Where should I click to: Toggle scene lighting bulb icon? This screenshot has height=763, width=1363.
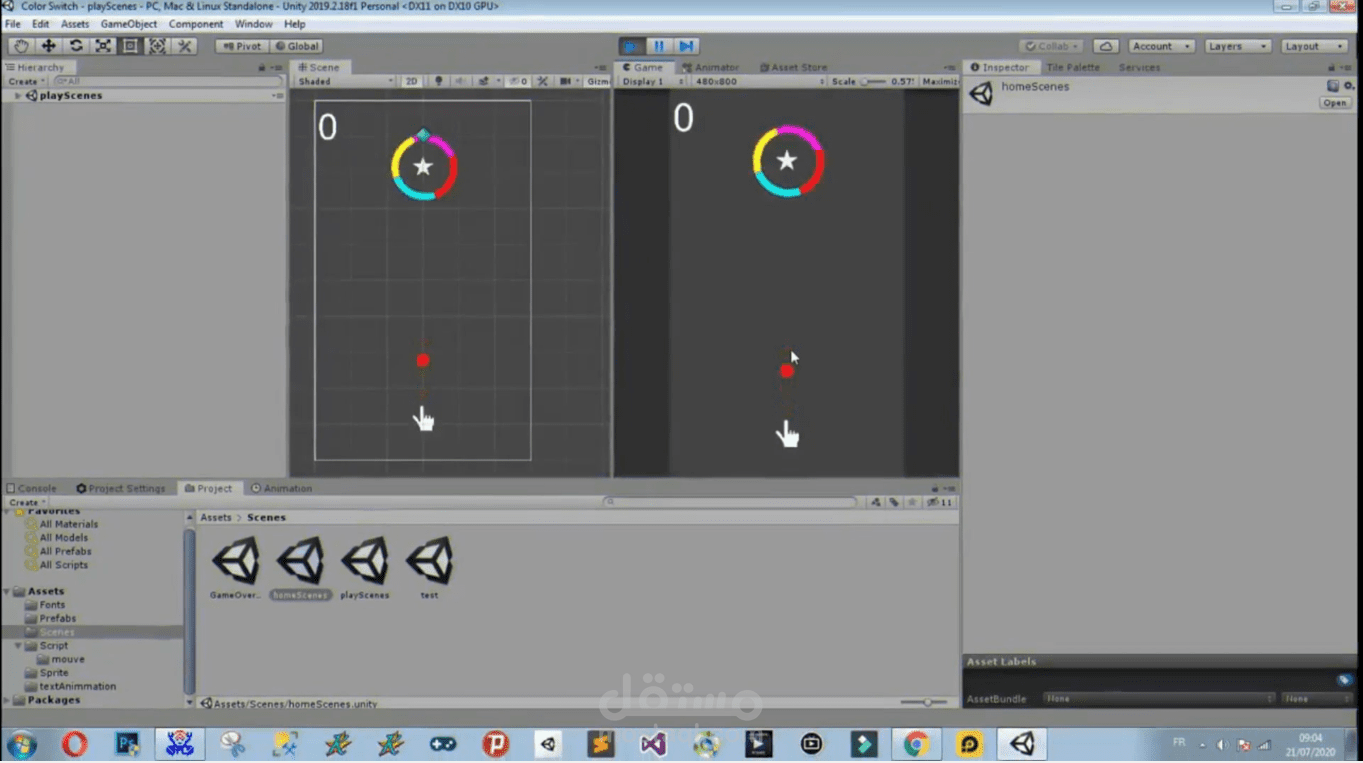pos(438,81)
